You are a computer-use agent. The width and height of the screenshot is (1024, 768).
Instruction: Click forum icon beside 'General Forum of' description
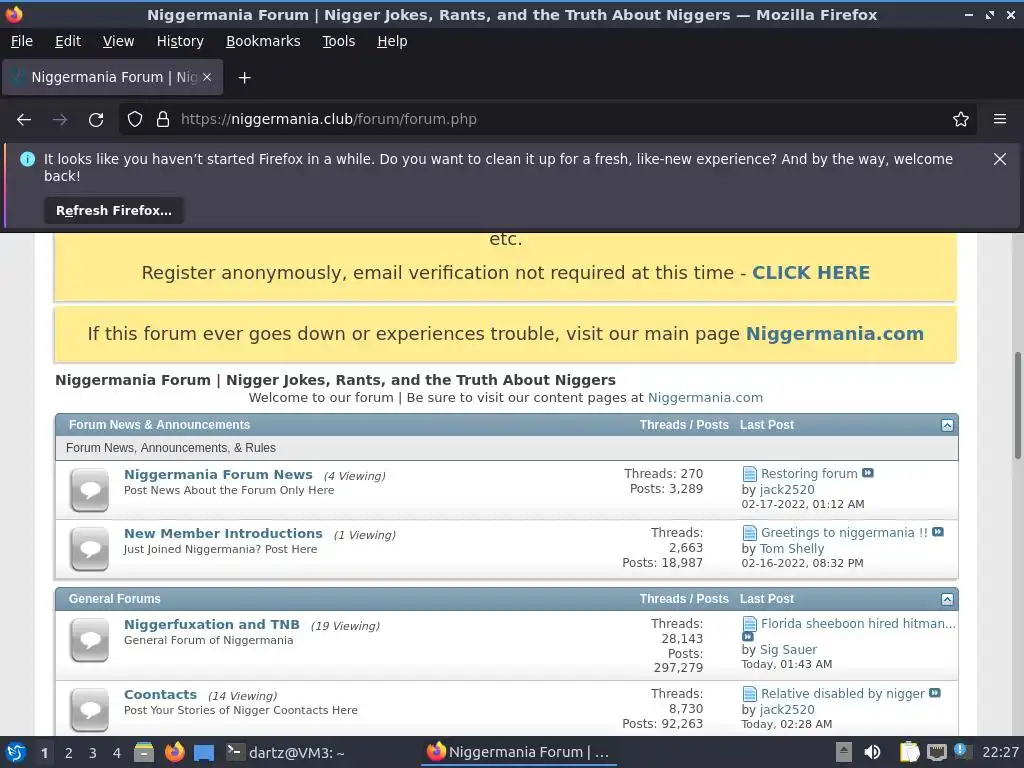coord(89,640)
